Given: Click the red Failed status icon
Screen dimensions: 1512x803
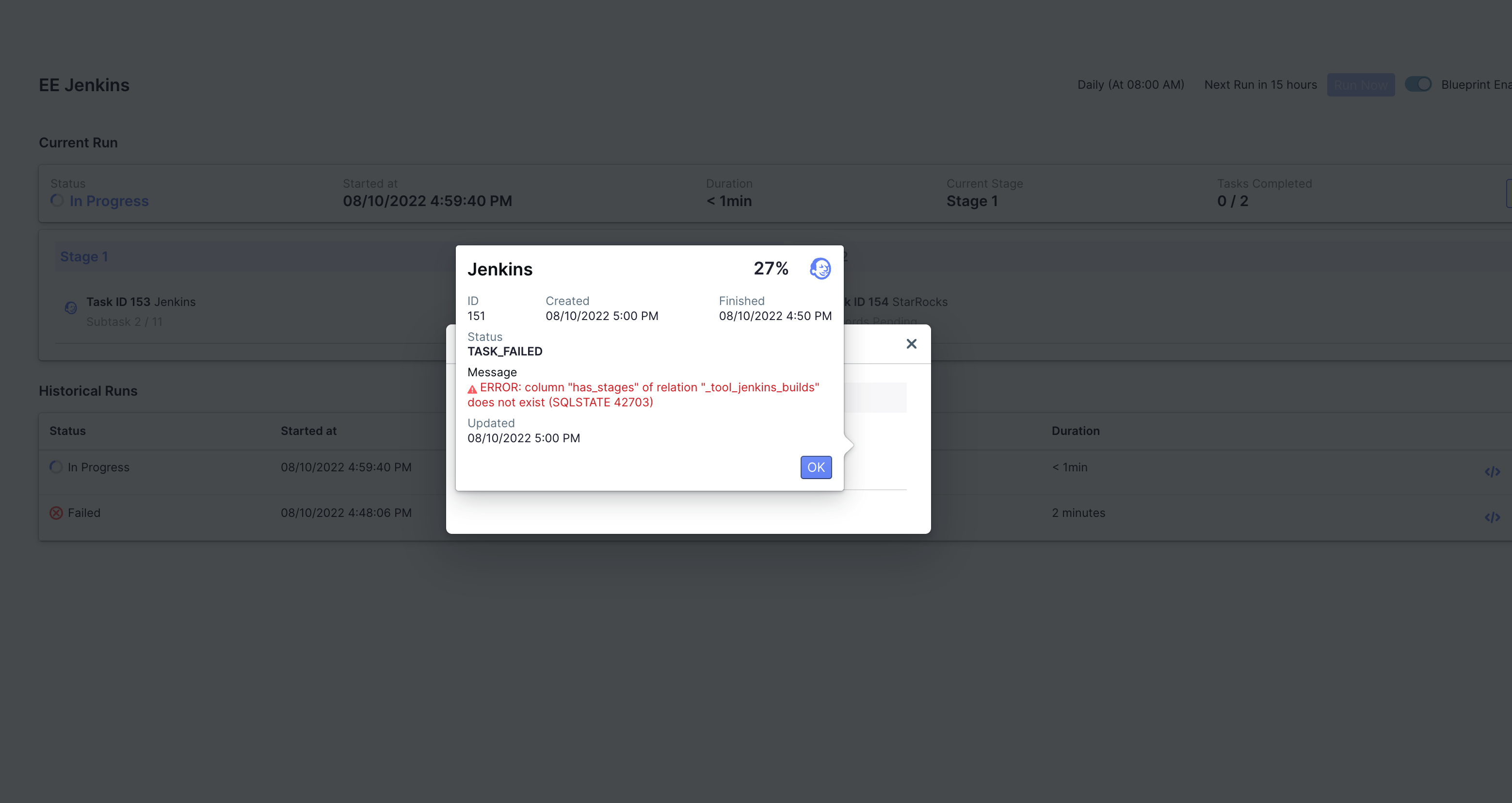Looking at the screenshot, I should click(56, 513).
